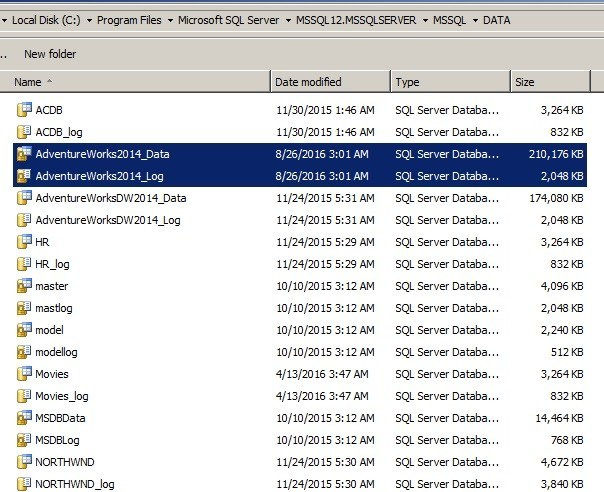Click the 174,080 KB size value
Viewport: 604px width, 492px height.
coord(556,198)
